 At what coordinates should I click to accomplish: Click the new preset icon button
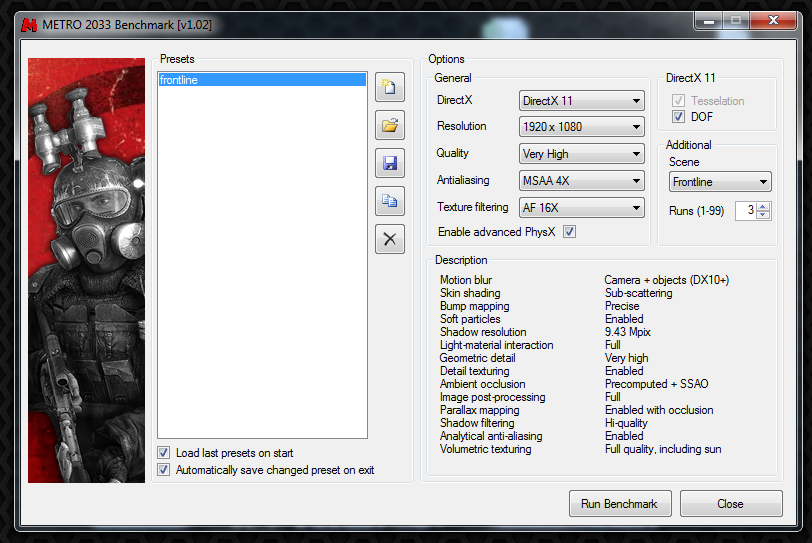coord(389,87)
